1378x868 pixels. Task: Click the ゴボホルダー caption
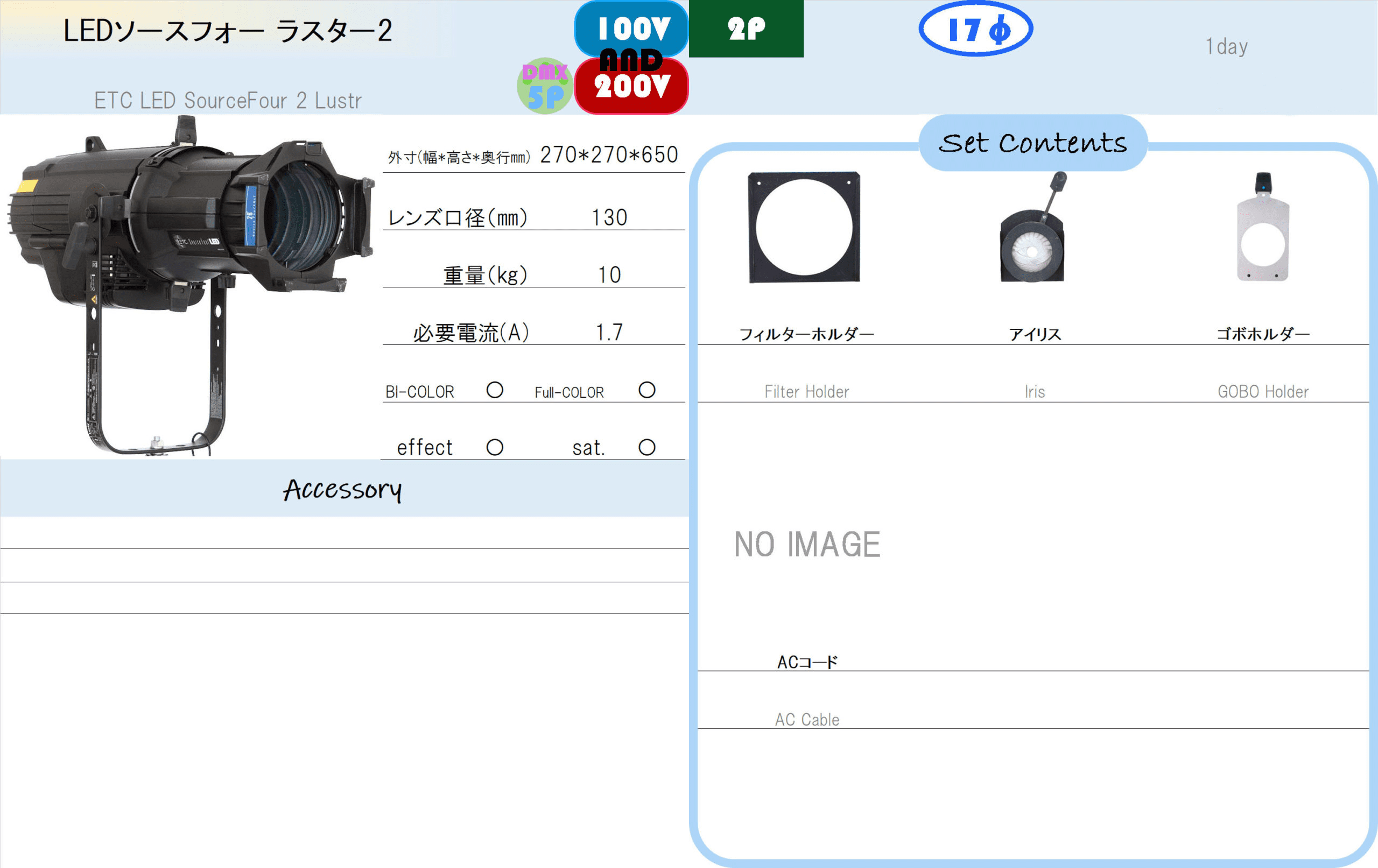(1263, 334)
